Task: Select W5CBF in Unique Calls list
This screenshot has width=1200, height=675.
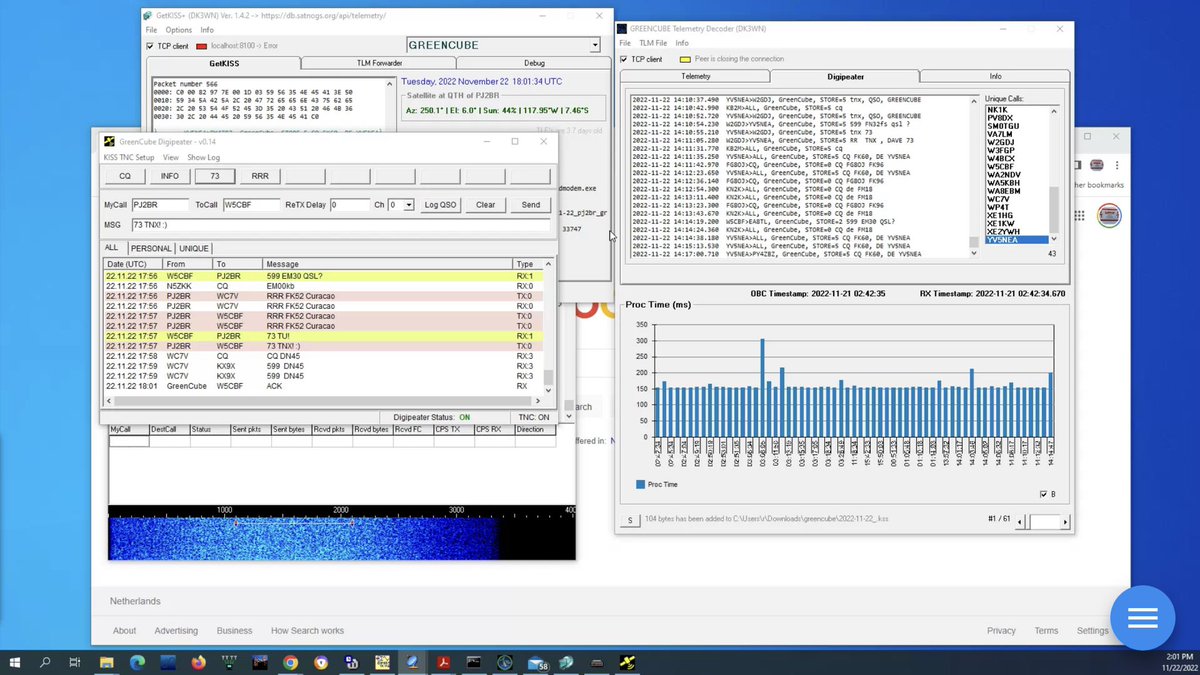Action: coord(1000,166)
